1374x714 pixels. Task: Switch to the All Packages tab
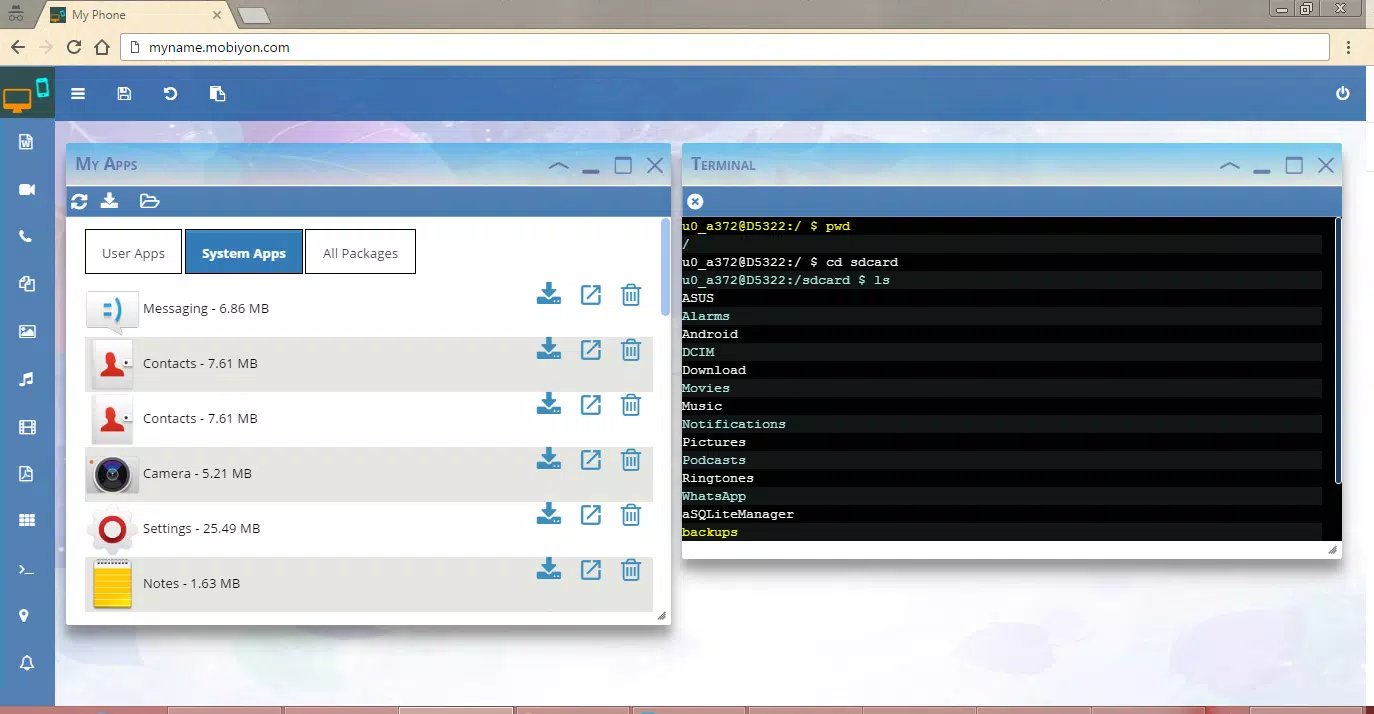coord(360,253)
